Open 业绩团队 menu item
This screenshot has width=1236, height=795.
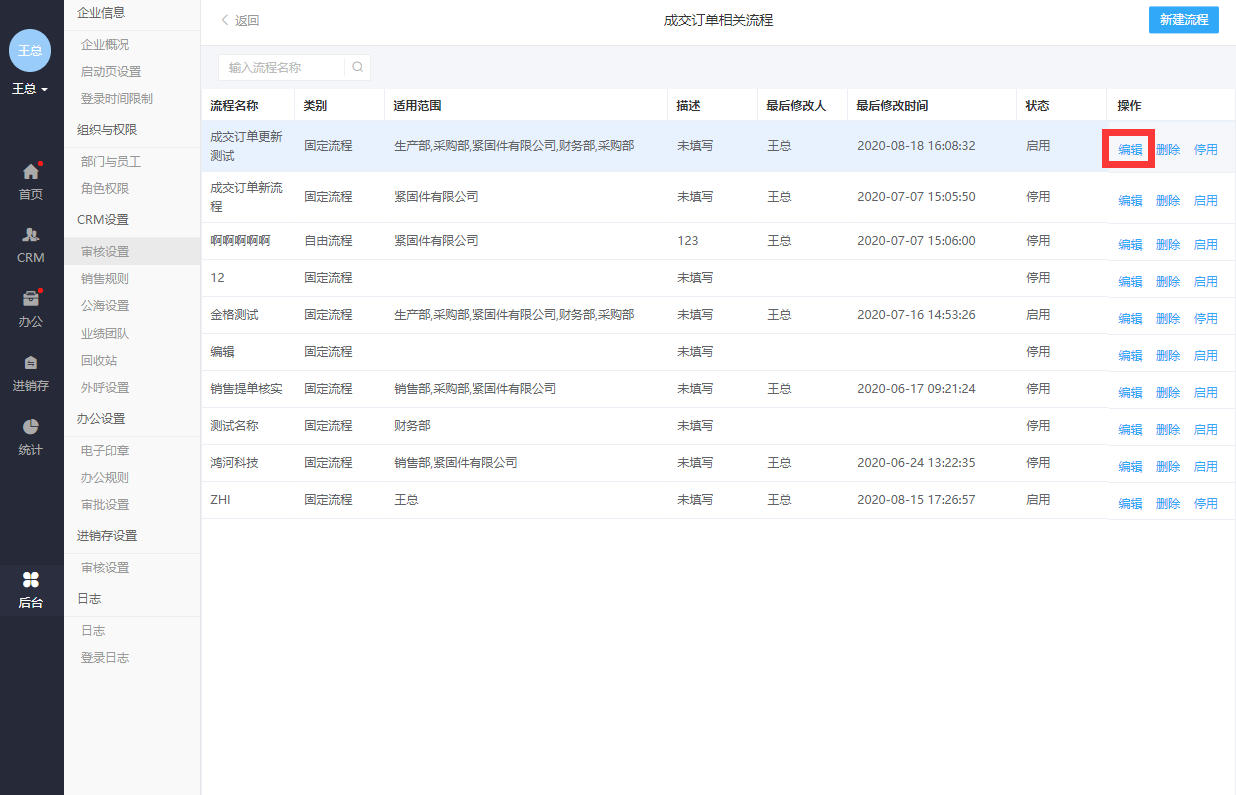coord(105,334)
